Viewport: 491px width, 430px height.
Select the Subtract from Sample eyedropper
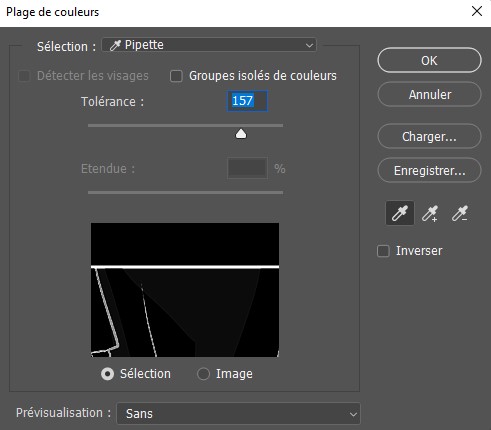point(460,213)
